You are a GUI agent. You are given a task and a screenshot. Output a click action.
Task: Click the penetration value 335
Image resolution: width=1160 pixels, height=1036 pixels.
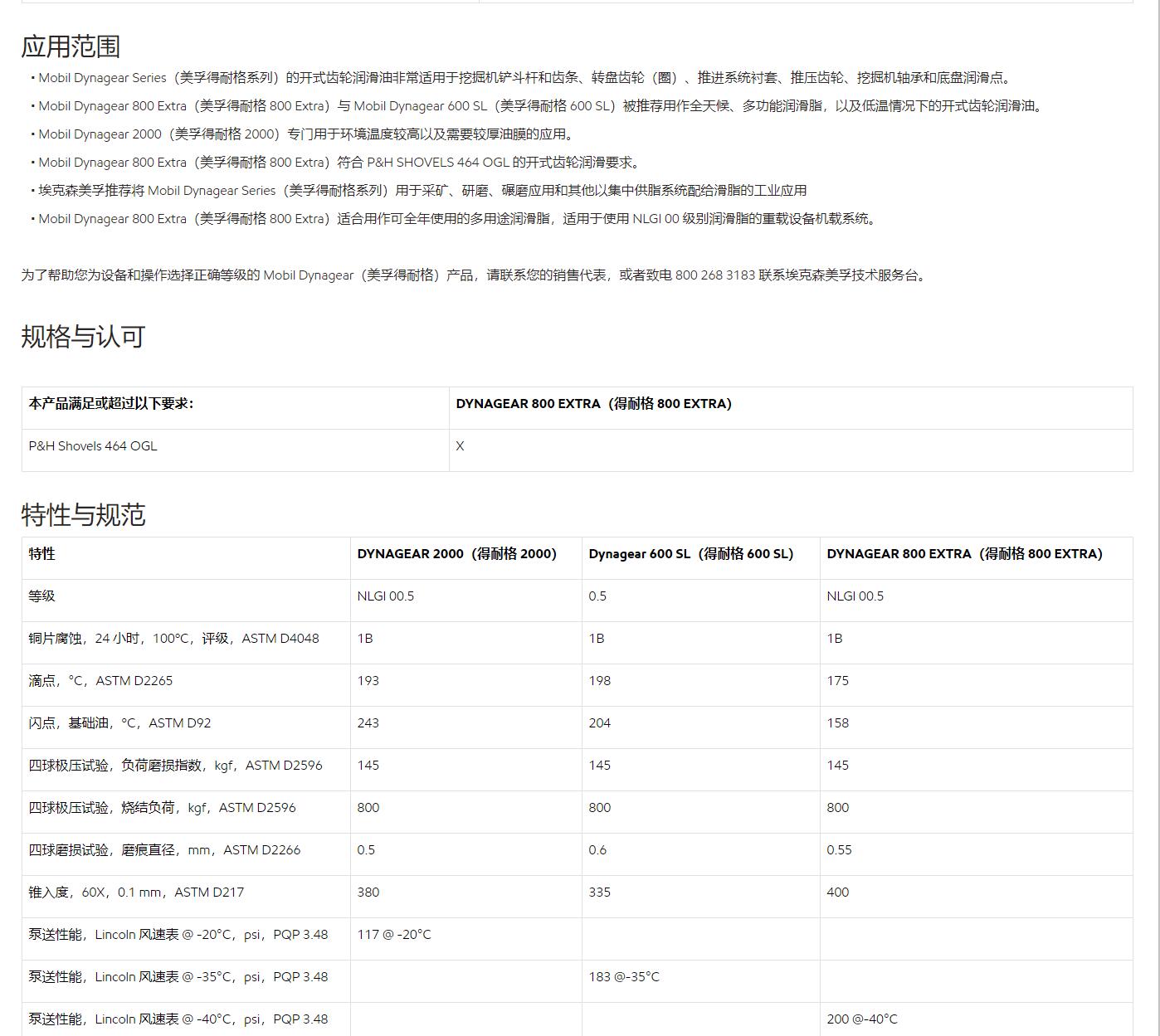[x=600, y=893]
